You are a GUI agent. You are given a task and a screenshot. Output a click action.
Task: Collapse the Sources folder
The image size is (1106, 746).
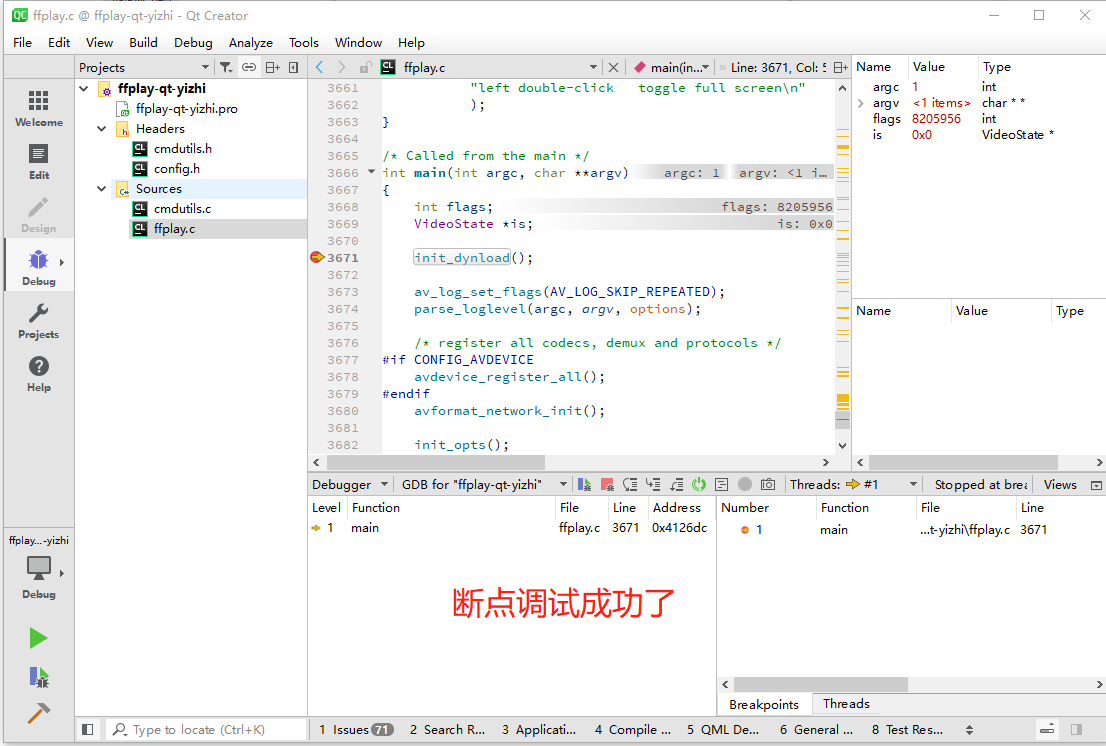tap(102, 189)
